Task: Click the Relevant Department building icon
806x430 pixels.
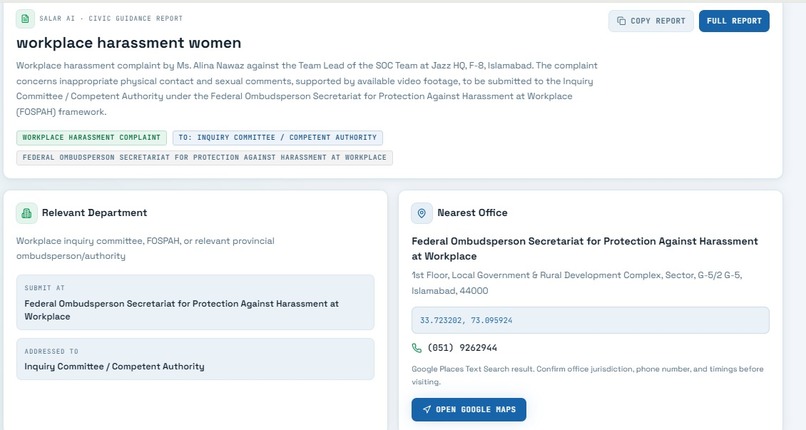Action: [x=26, y=213]
